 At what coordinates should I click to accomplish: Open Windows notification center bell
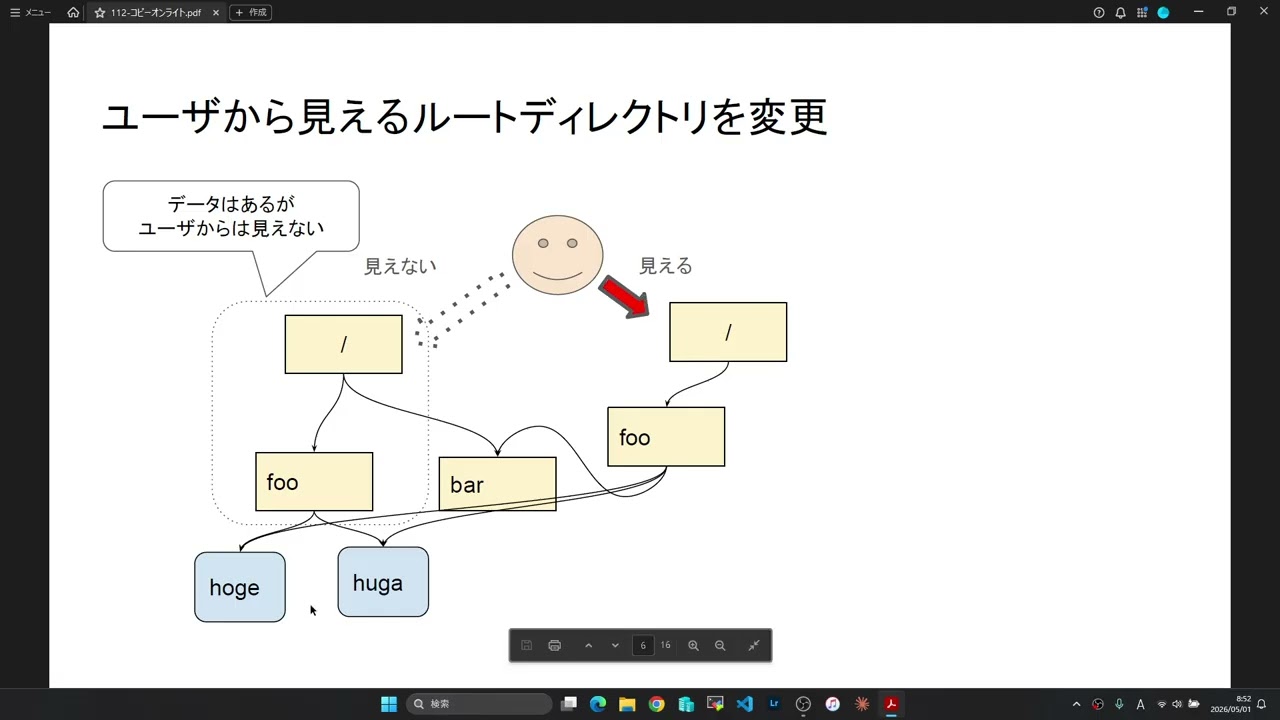click(x=1262, y=704)
